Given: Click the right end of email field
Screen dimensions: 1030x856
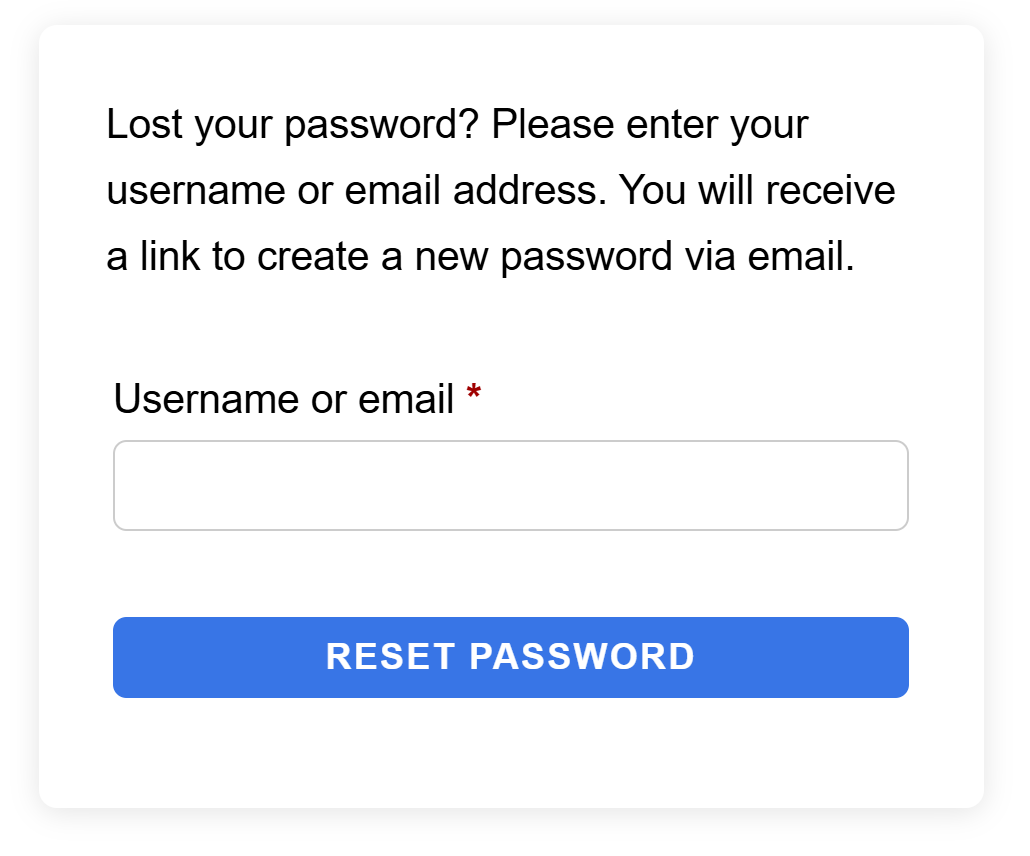Looking at the screenshot, I should pyautogui.click(x=890, y=486).
